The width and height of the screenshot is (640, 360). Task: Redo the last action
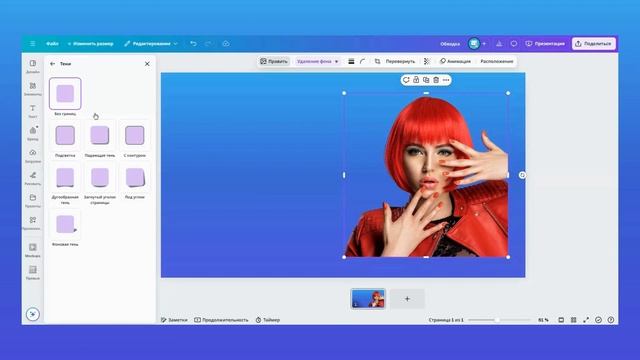tap(208, 44)
